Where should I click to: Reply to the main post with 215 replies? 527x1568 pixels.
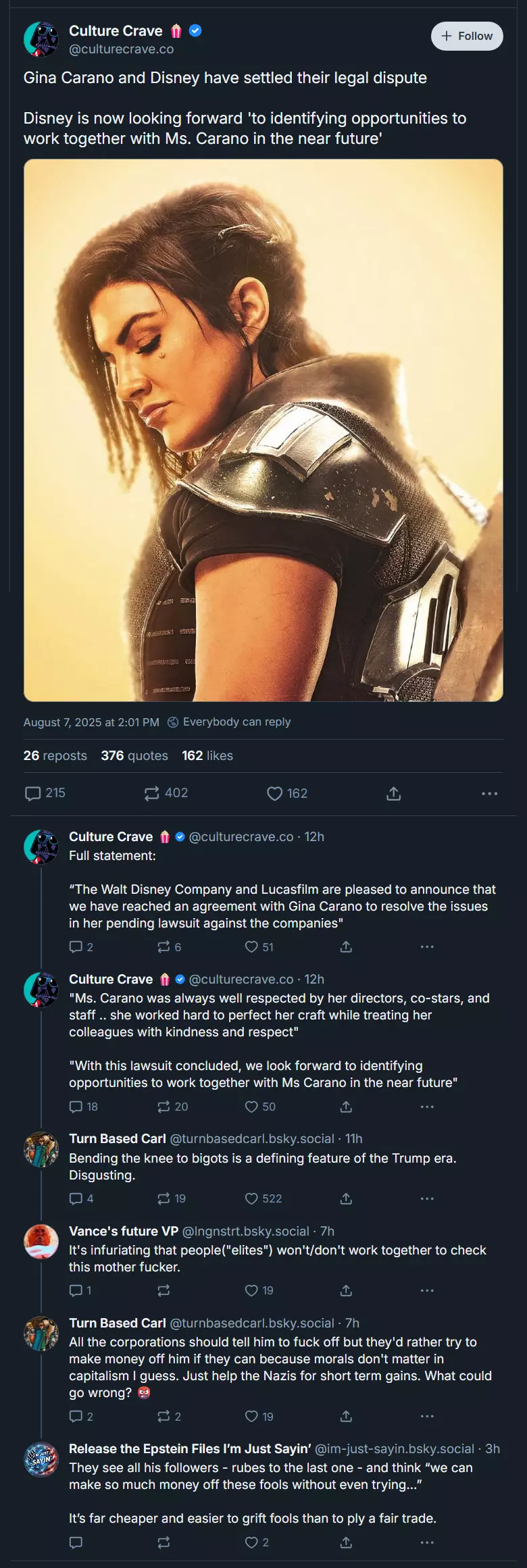(45, 793)
